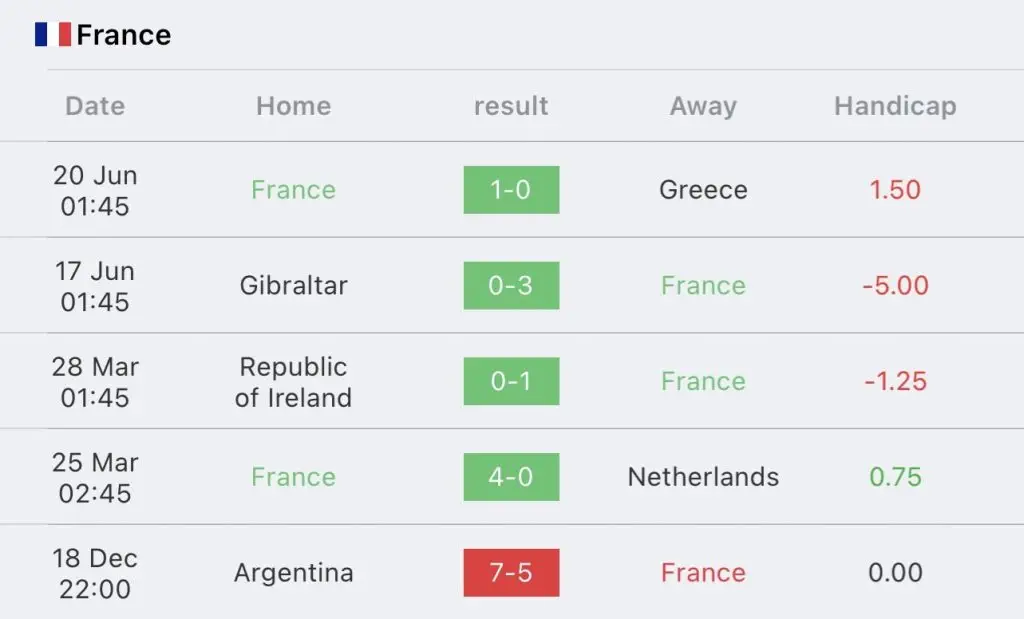
Task: Select the 0-1 result against Ireland
Action: click(511, 381)
